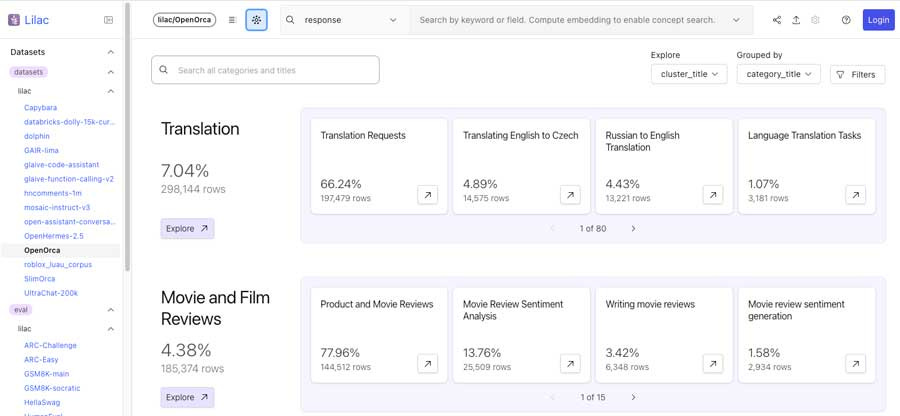Click the lilac/OpenOrca dataset pill
Viewport: 900px width, 416px height.
tap(184, 20)
